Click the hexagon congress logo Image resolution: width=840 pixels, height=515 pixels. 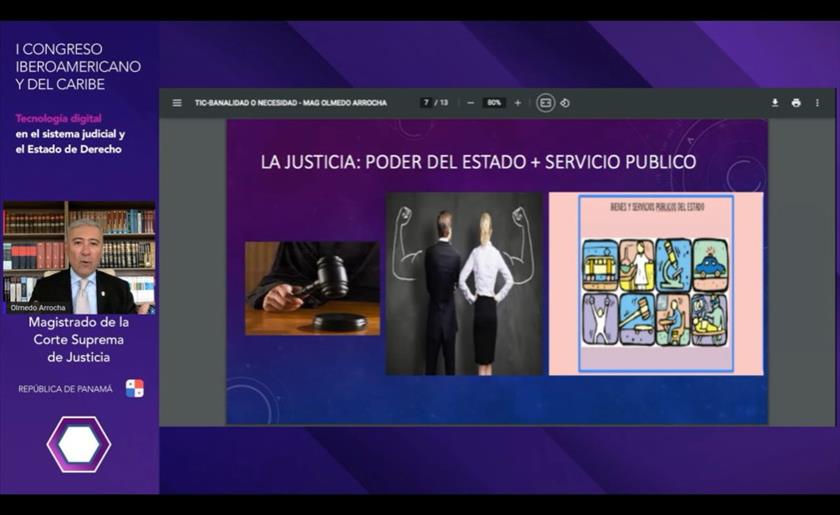(x=79, y=444)
